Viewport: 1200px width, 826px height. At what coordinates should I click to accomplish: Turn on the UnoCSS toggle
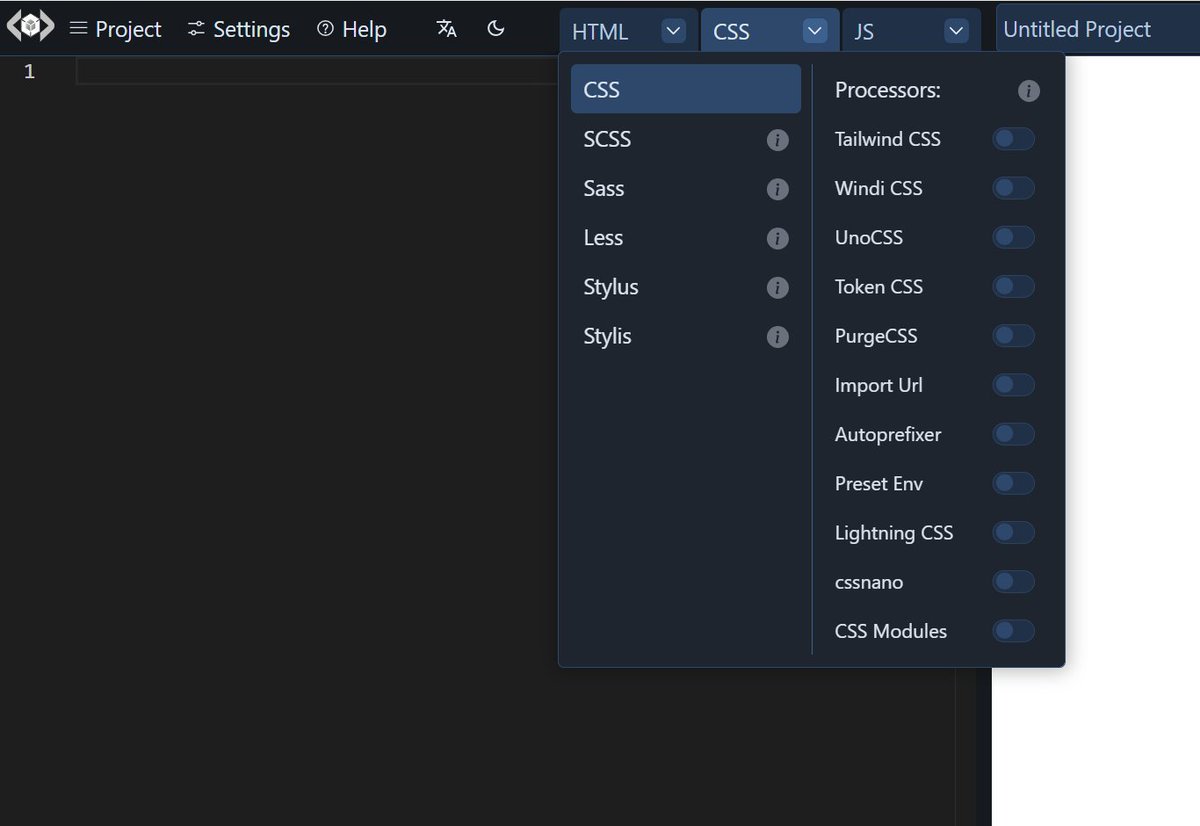pos(1013,237)
